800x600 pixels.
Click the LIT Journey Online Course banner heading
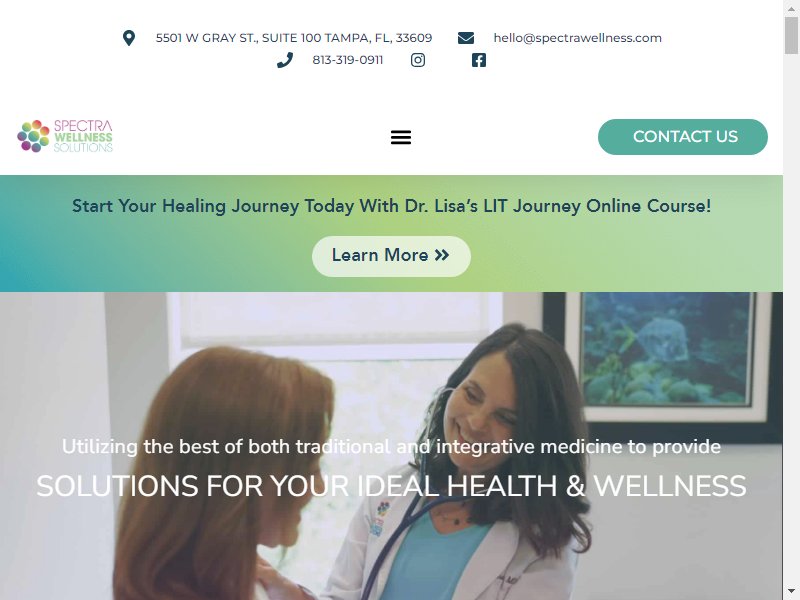point(391,206)
